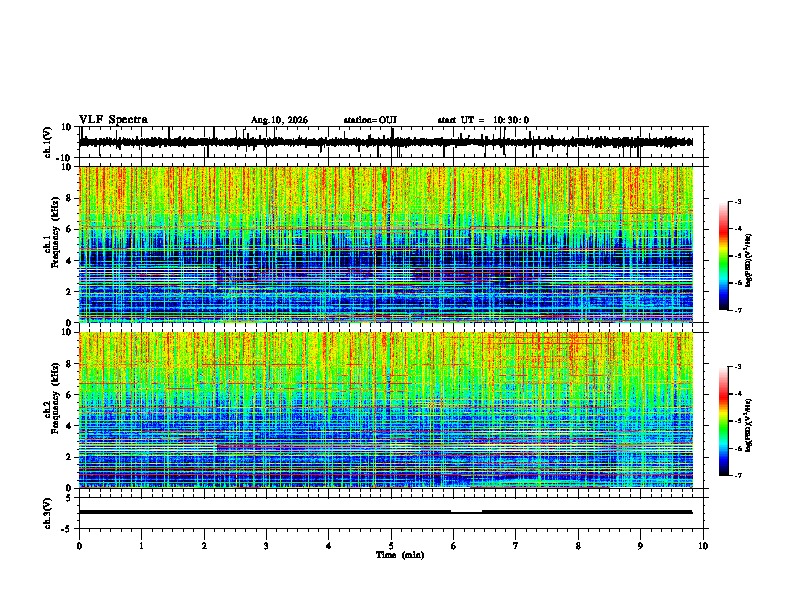
Task: Click the ch.2 colorbar log(PSD) label
Action: point(748,425)
